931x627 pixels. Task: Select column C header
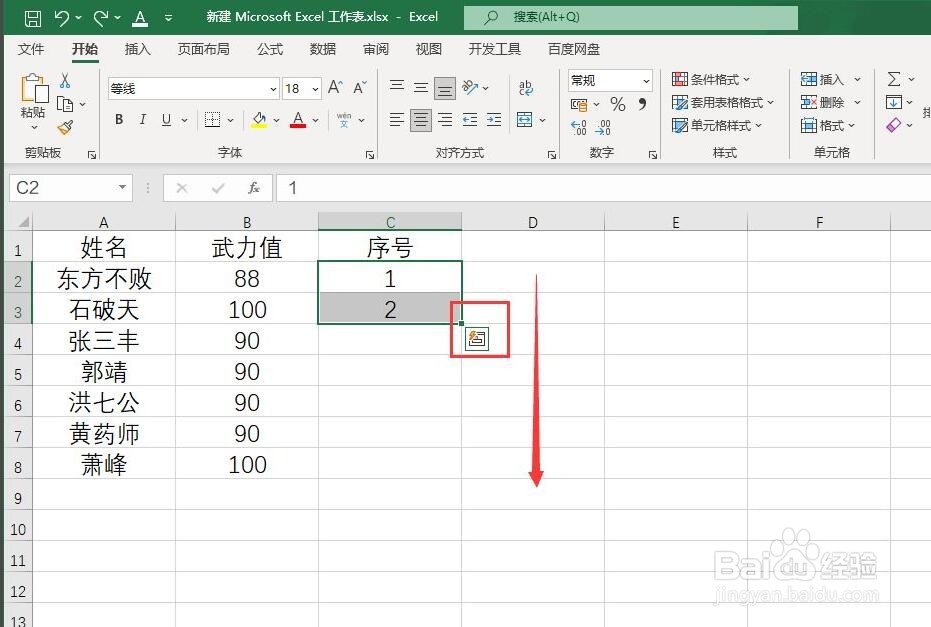(x=390, y=222)
